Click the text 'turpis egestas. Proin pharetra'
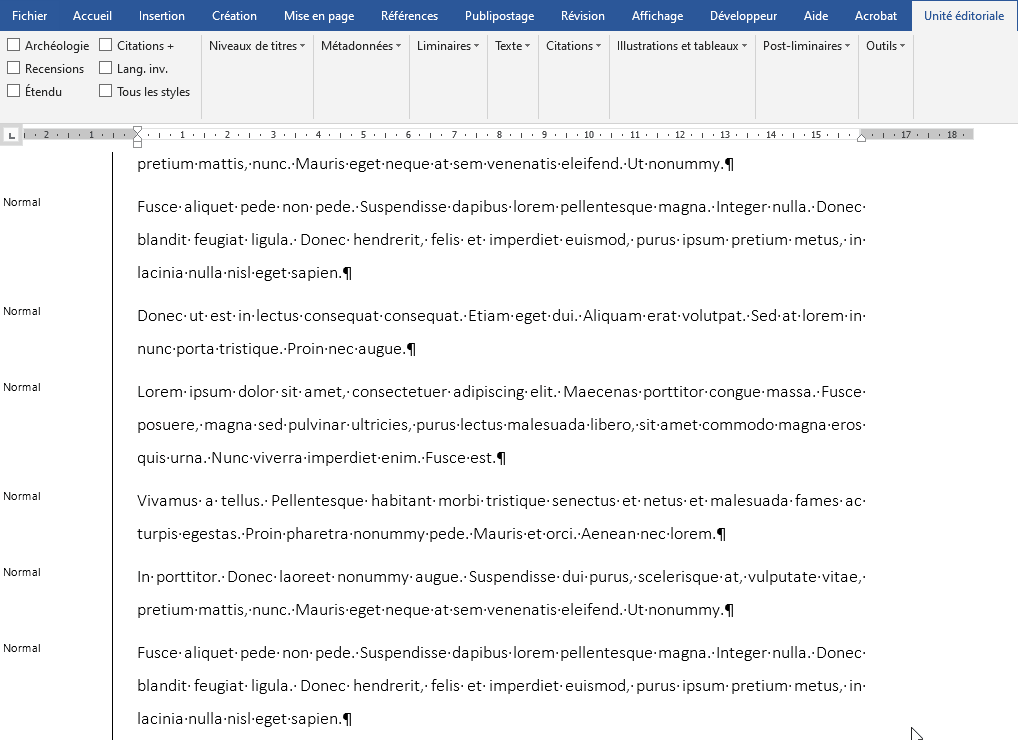Viewport: 1018px width, 740px height. click(x=243, y=534)
